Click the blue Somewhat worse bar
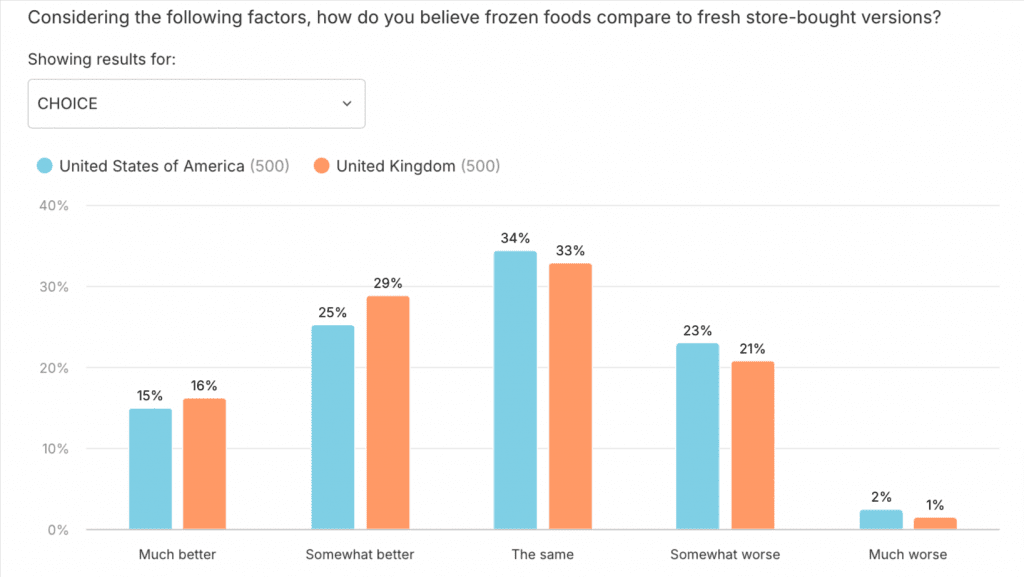This screenshot has height=577, width=1024. coord(697,436)
